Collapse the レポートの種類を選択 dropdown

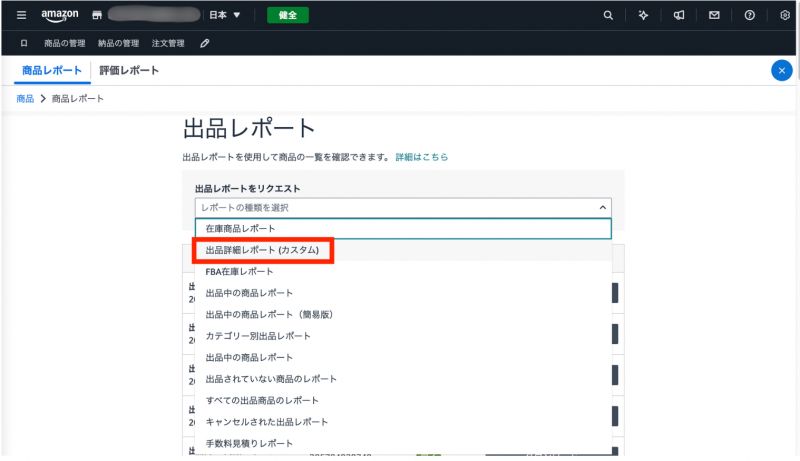[403, 208]
